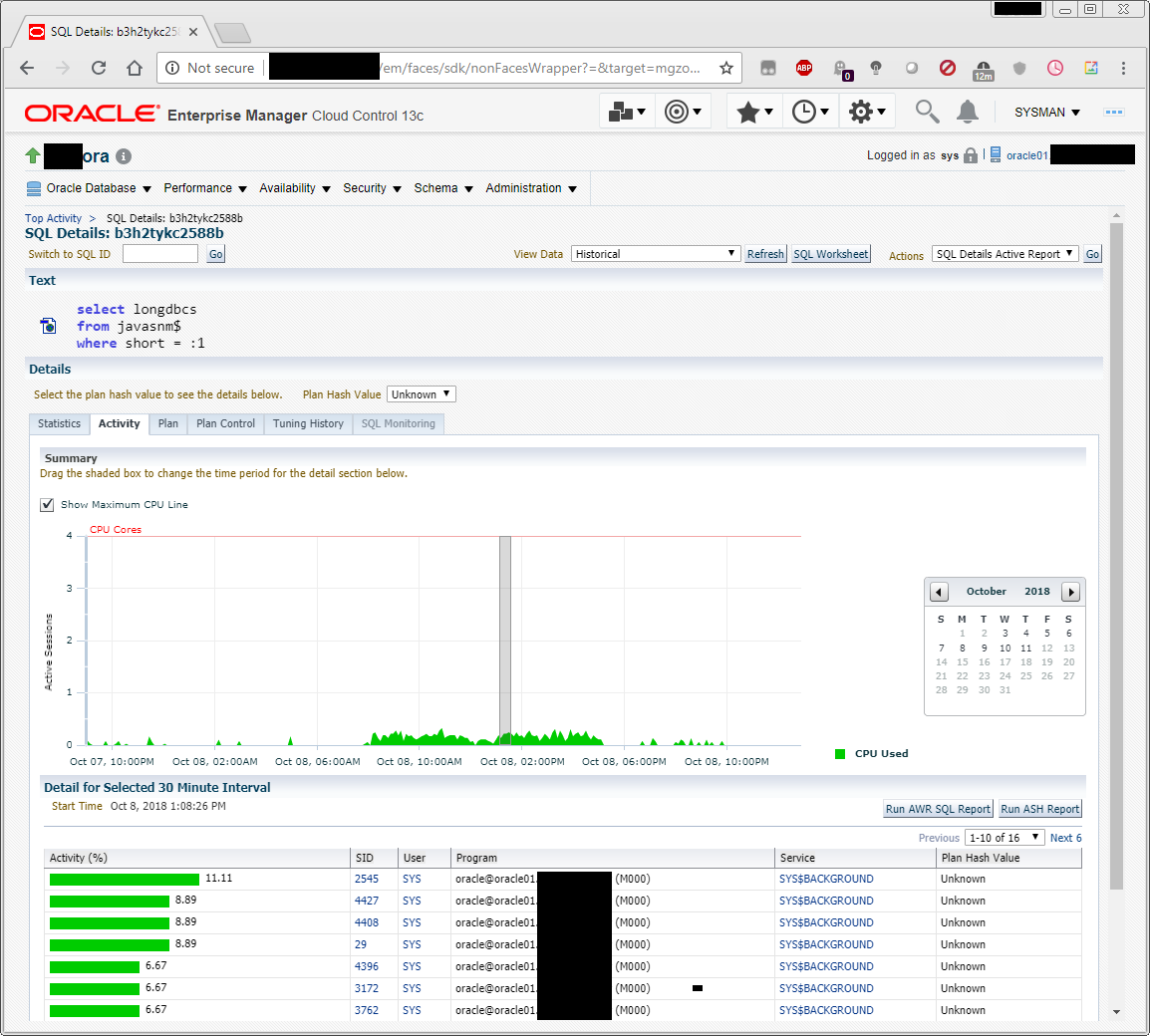Open the Enterprise Manager targets icon menu
This screenshot has width=1150, height=1036.
pyautogui.click(x=627, y=112)
